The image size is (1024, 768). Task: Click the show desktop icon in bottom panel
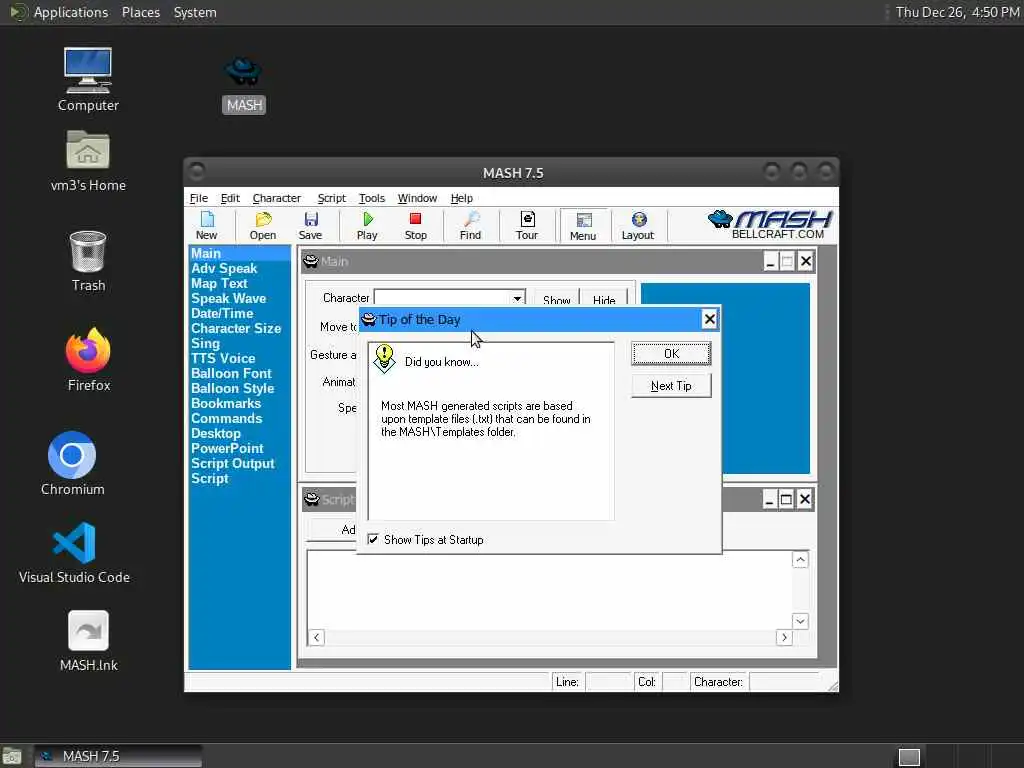point(12,757)
